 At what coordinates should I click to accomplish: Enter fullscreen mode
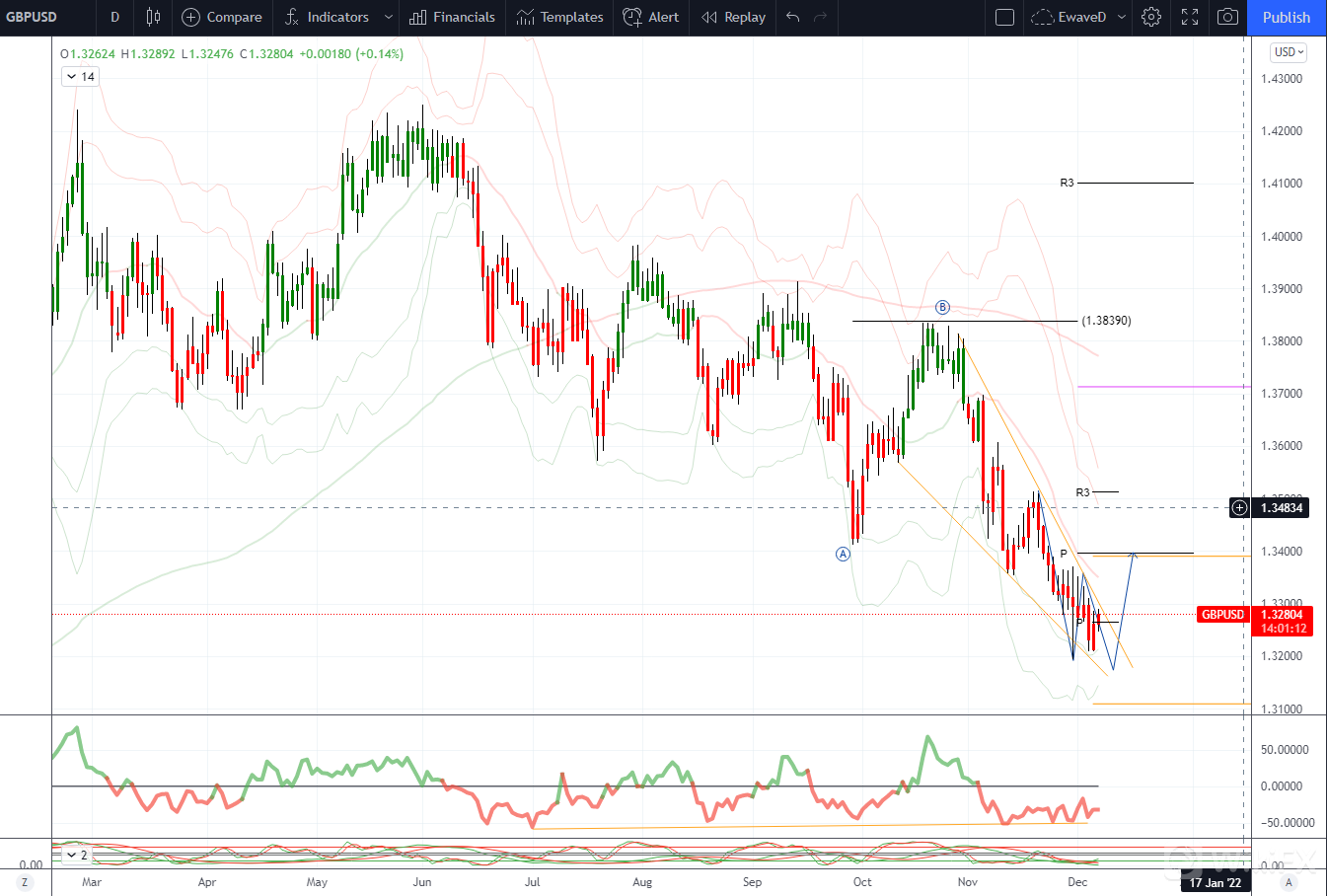pyautogui.click(x=1190, y=17)
